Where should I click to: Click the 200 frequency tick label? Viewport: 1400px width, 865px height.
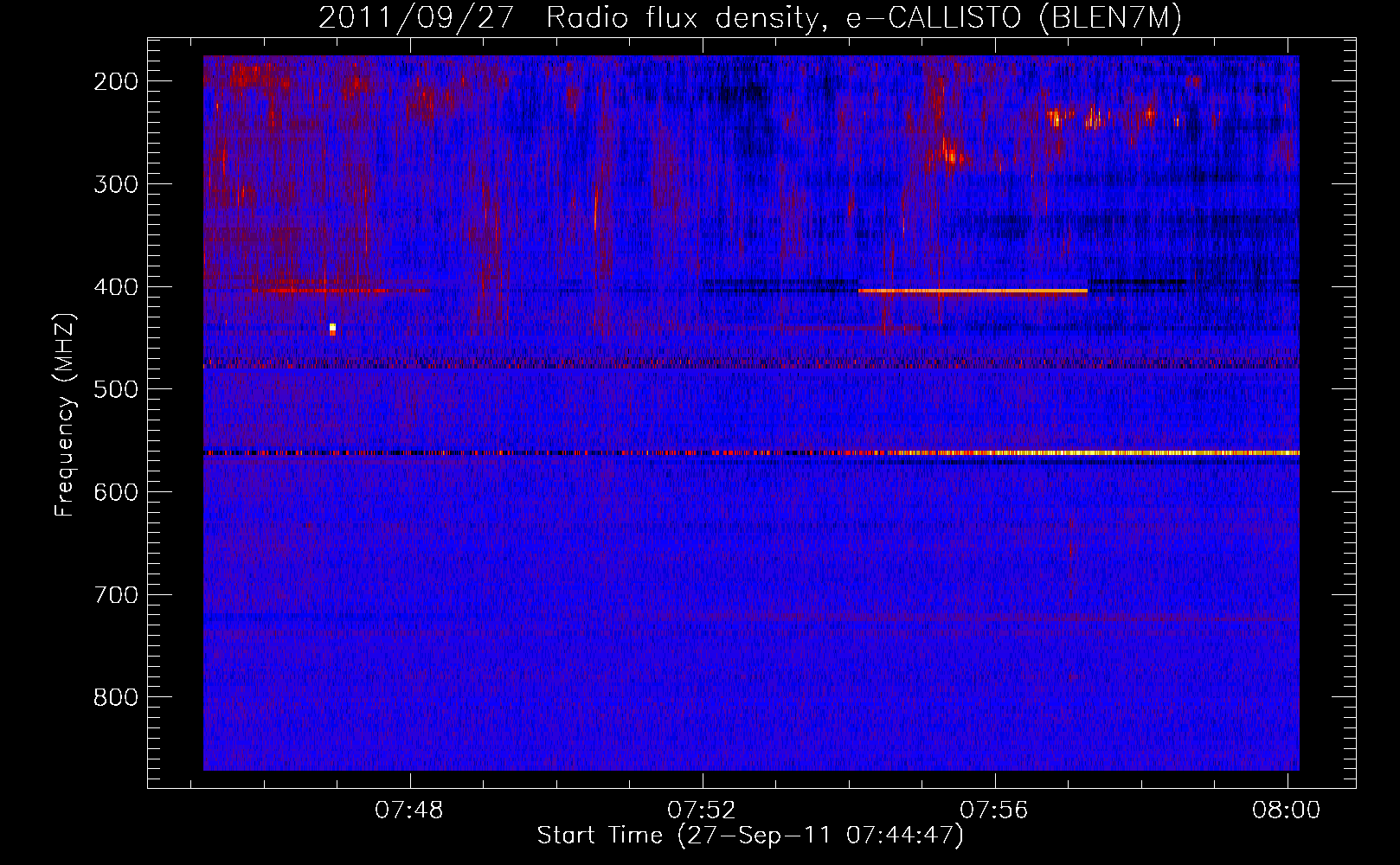pos(115,81)
